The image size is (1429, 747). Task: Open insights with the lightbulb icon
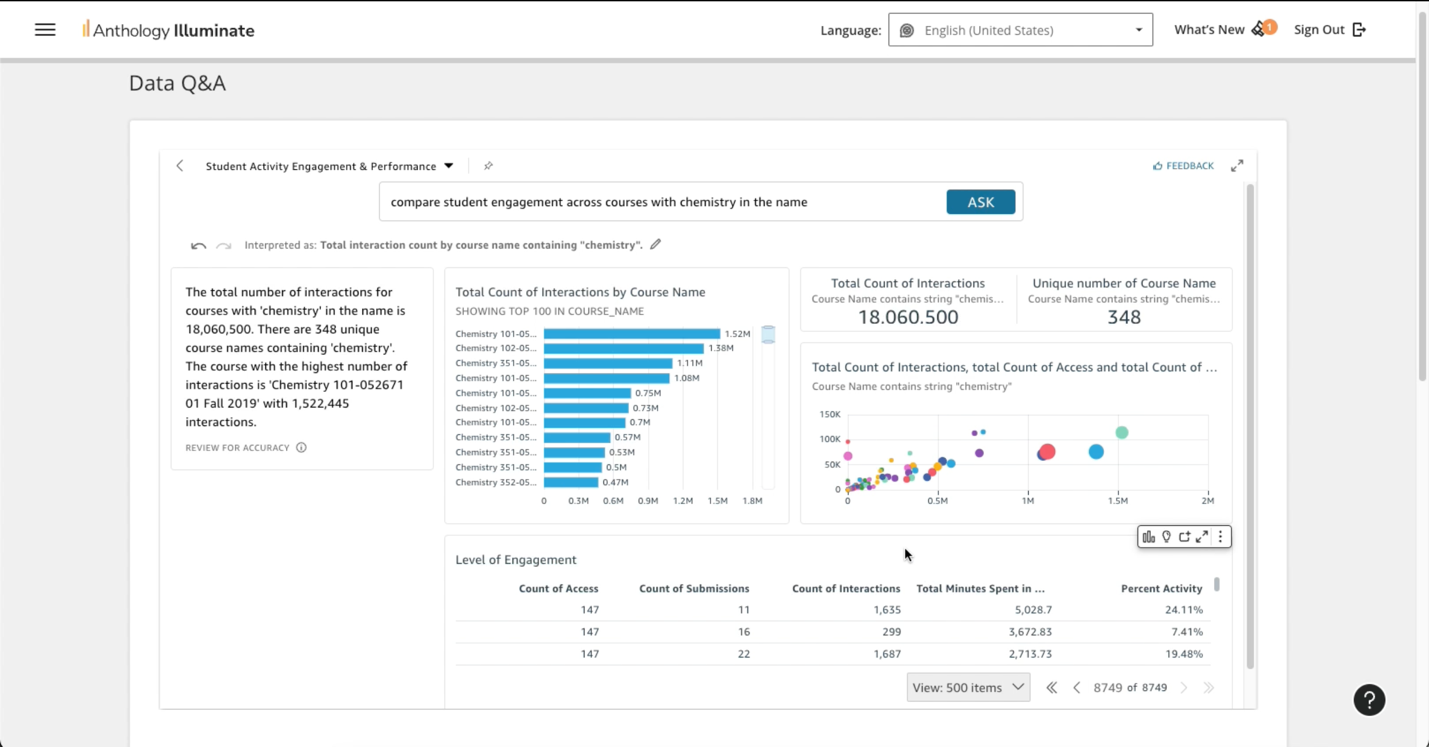click(1167, 537)
